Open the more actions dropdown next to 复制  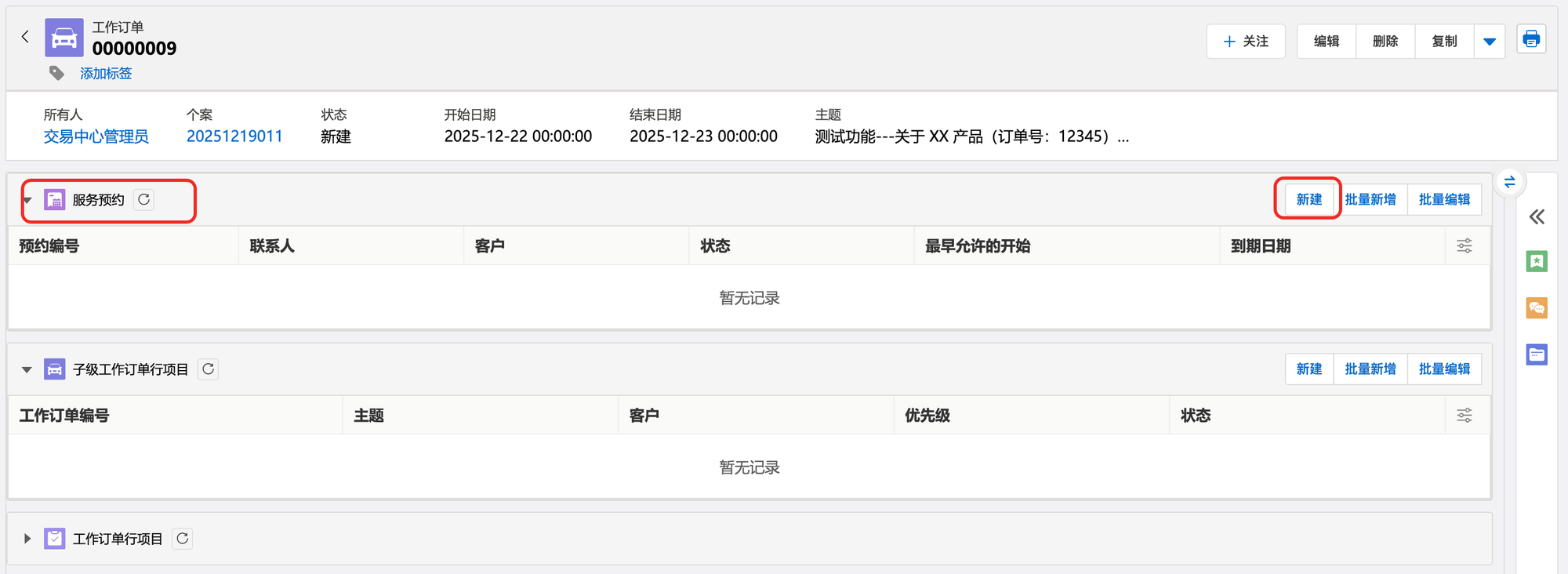1490,42
